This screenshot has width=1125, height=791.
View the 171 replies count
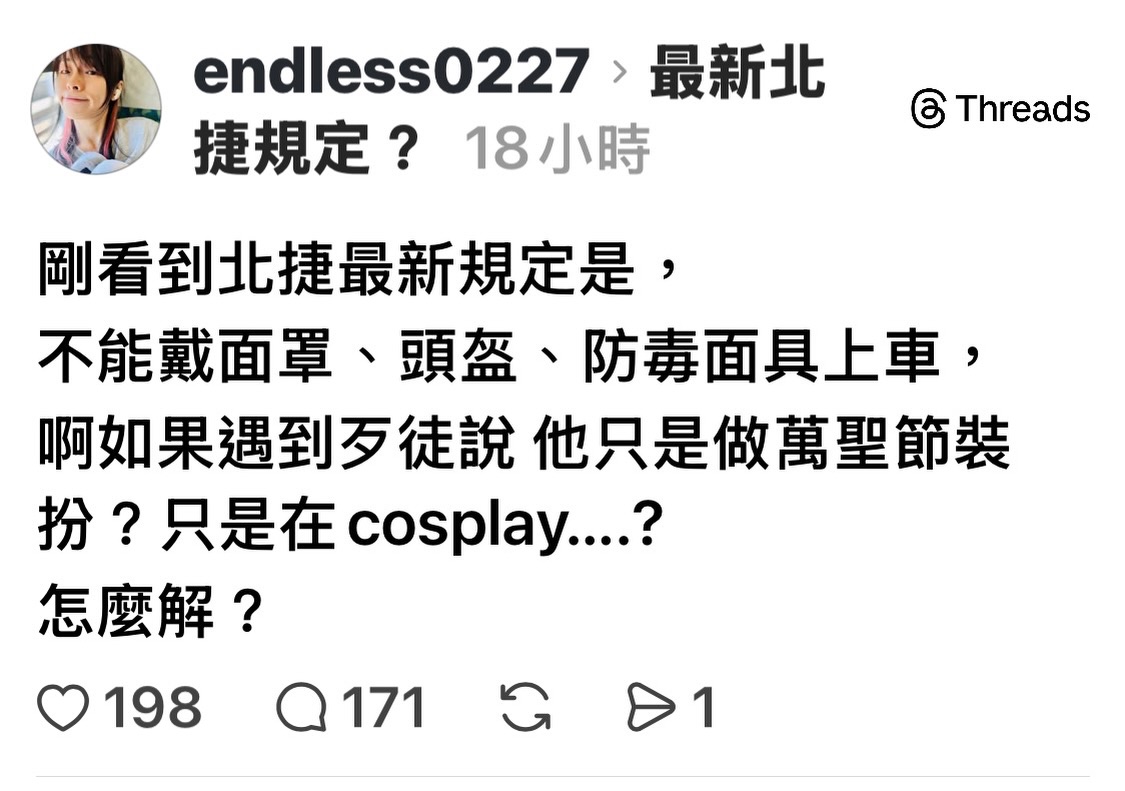(383, 708)
